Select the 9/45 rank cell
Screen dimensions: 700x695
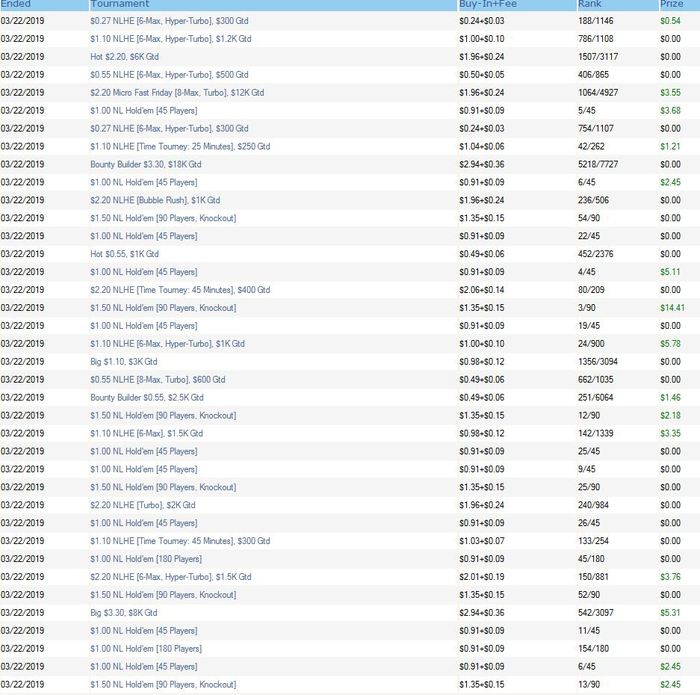pos(587,469)
